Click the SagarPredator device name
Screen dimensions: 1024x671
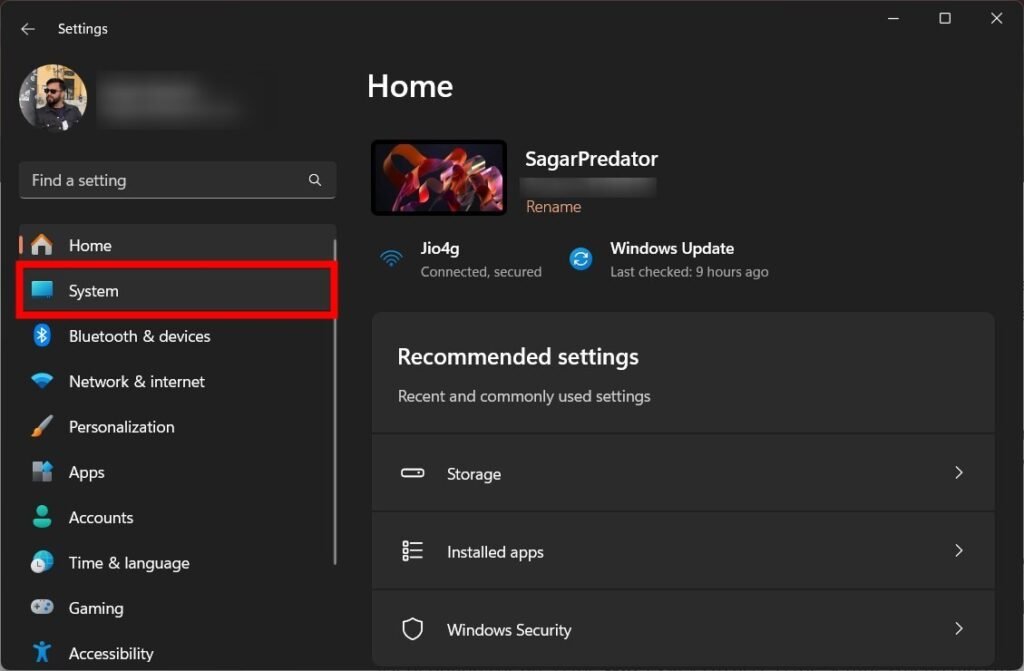591,159
